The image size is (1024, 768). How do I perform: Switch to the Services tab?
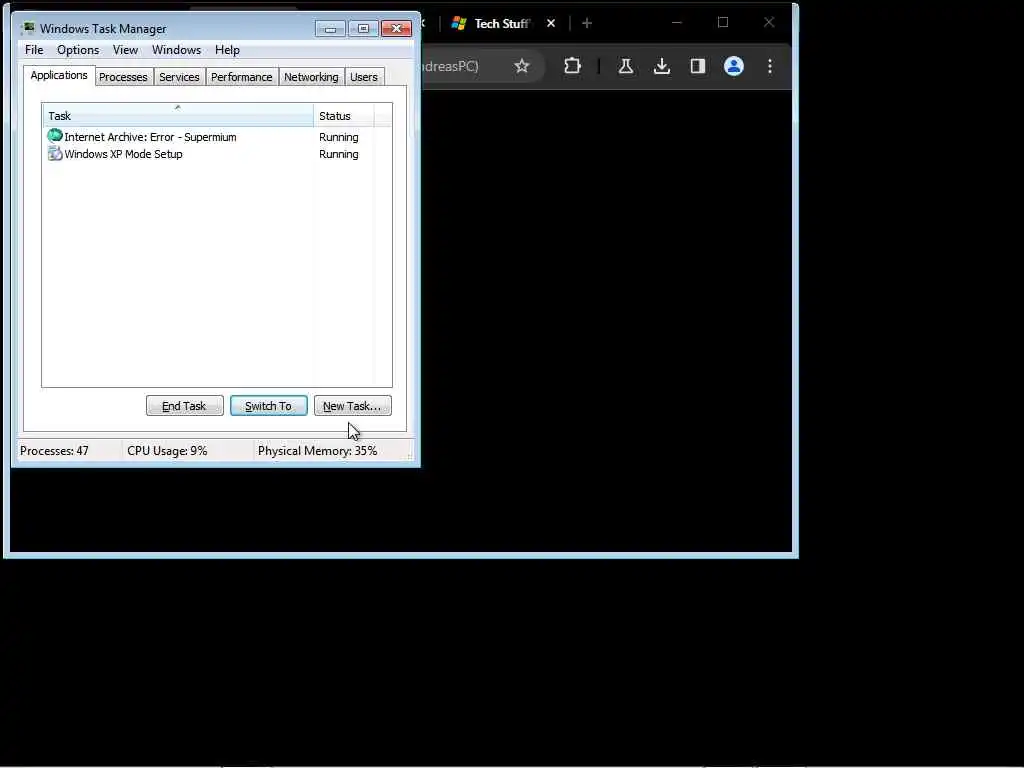[x=179, y=77]
